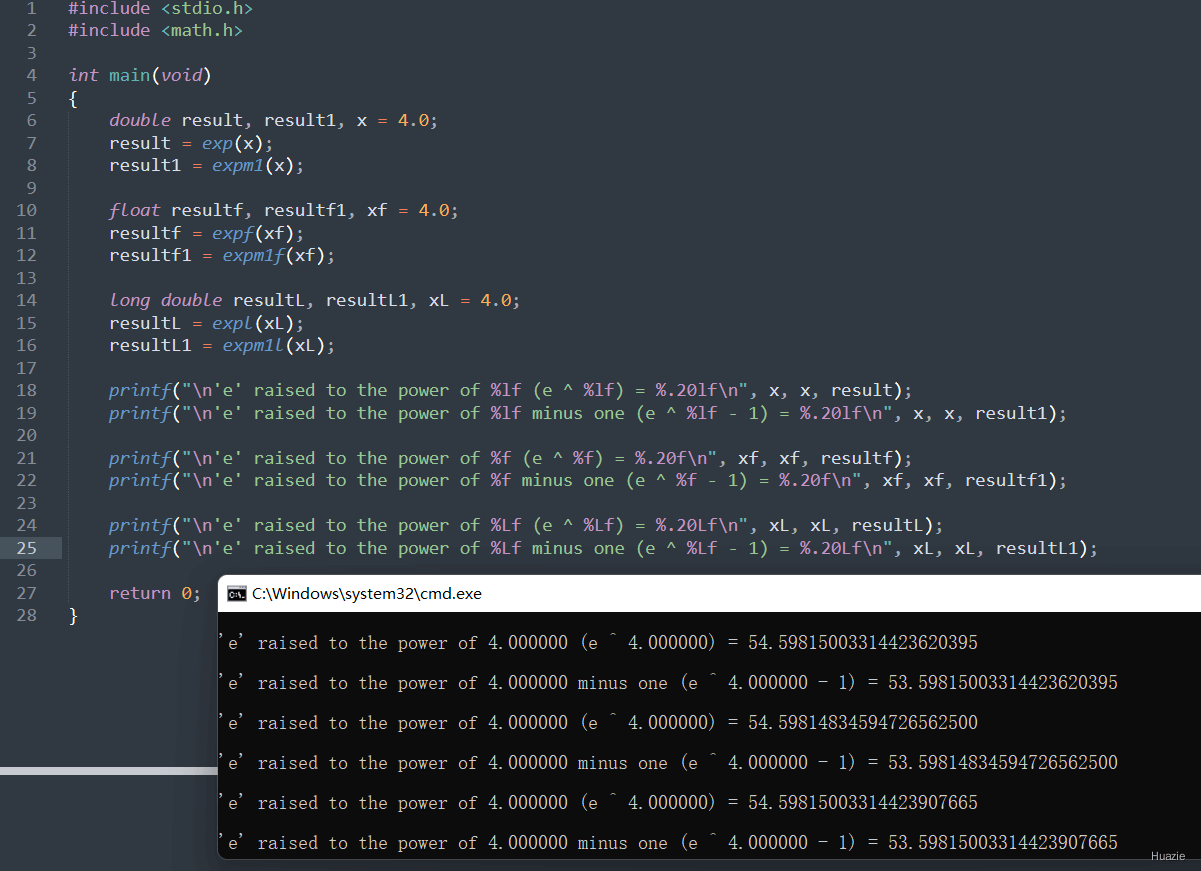
Task: Click line number 25 in the gutter
Action: point(26,548)
